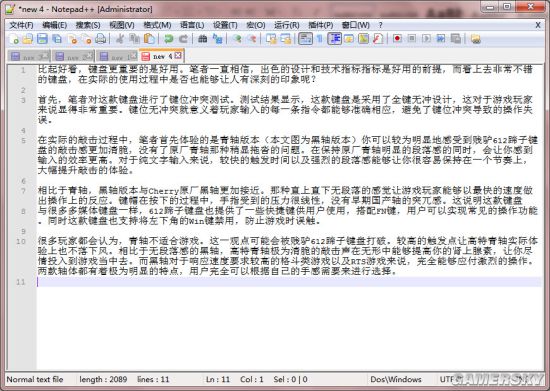Click the Stop recording macro icon
Screen dimensions: 550x391
coord(412,39)
